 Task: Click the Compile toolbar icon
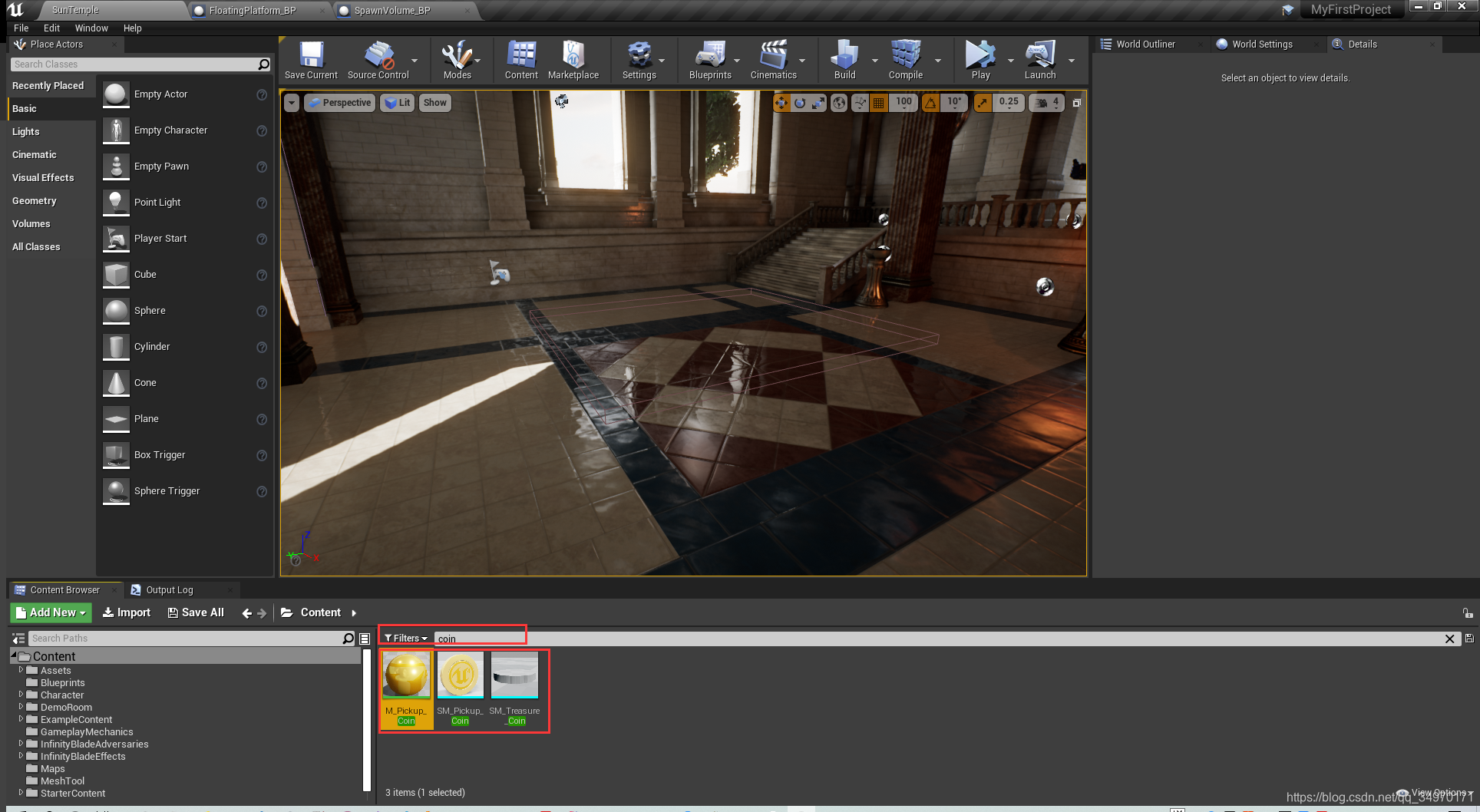[906, 60]
